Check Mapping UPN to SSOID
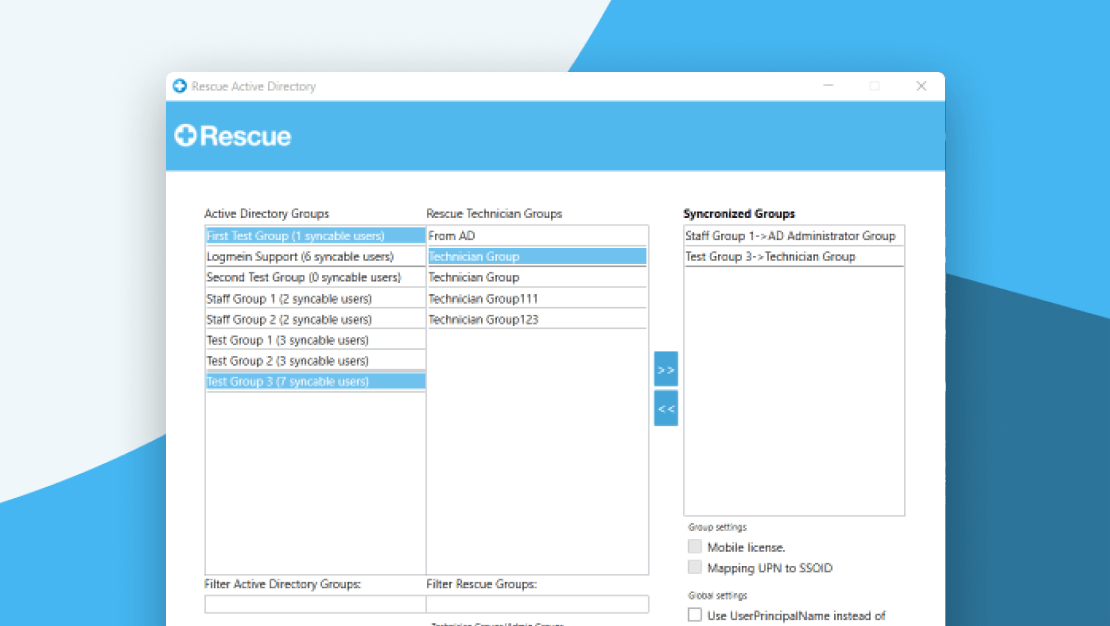Viewport: 1110px width, 626px height. pyautogui.click(x=695, y=566)
